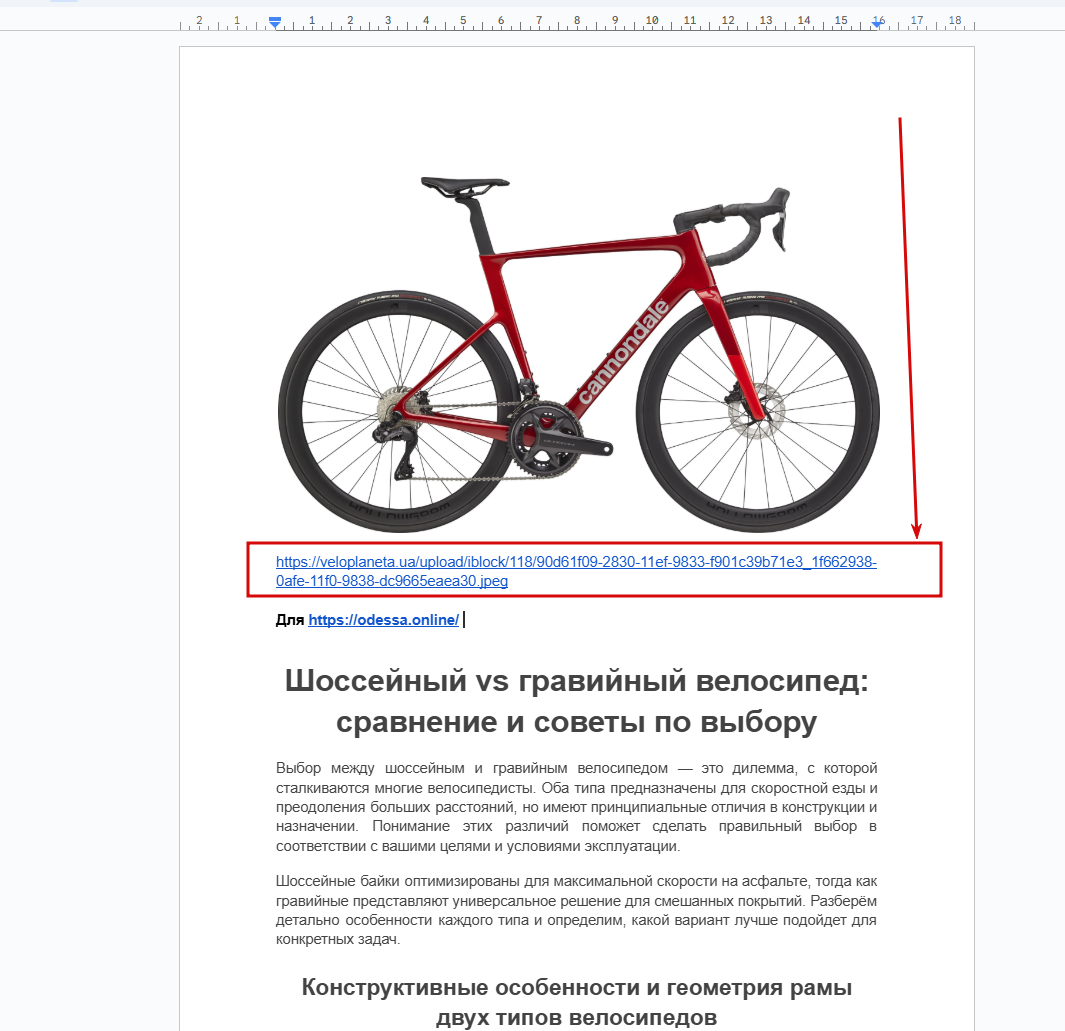Viewport: 1065px width, 1031px height.
Task: Click the paragraph starting 'Выбор между шоссейным'
Action: [577, 807]
